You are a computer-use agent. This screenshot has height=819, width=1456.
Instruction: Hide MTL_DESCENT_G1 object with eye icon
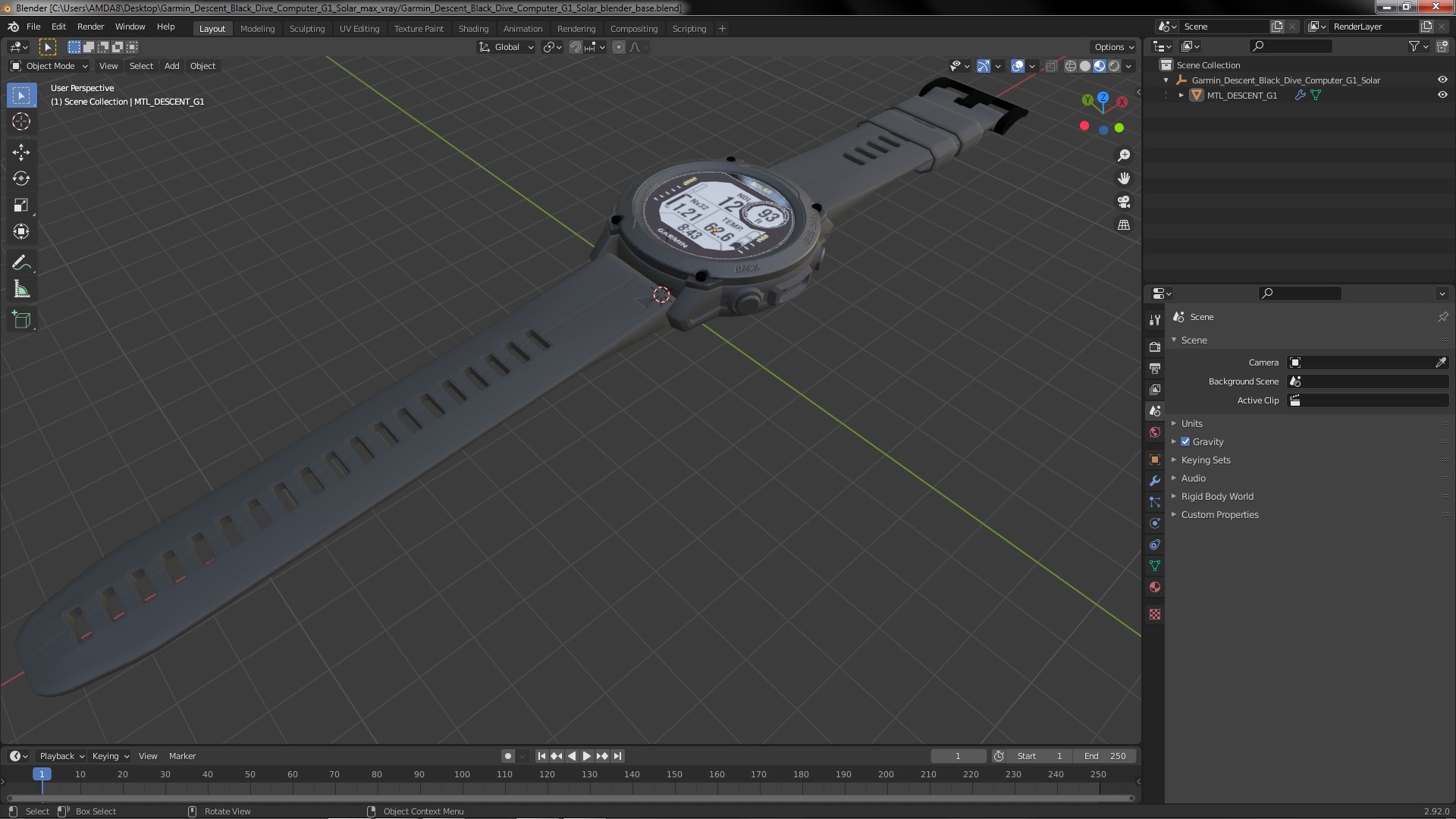[1442, 96]
